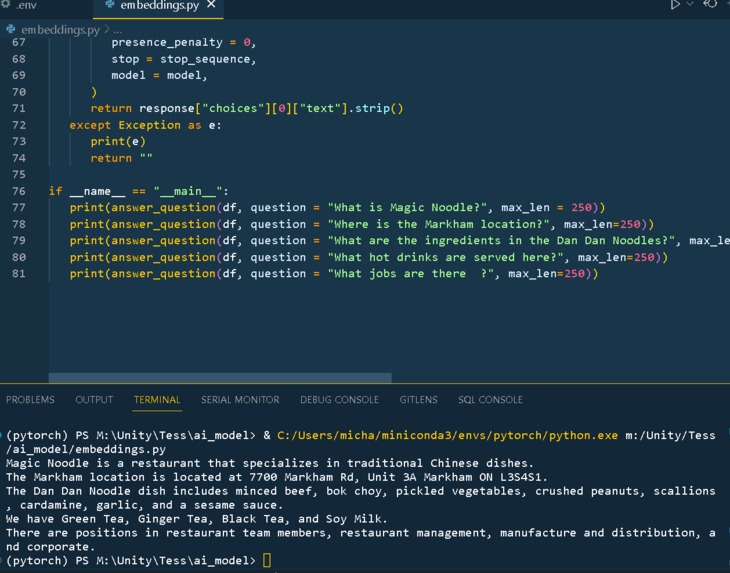Open the GITLENS panel tab

[x=419, y=400]
